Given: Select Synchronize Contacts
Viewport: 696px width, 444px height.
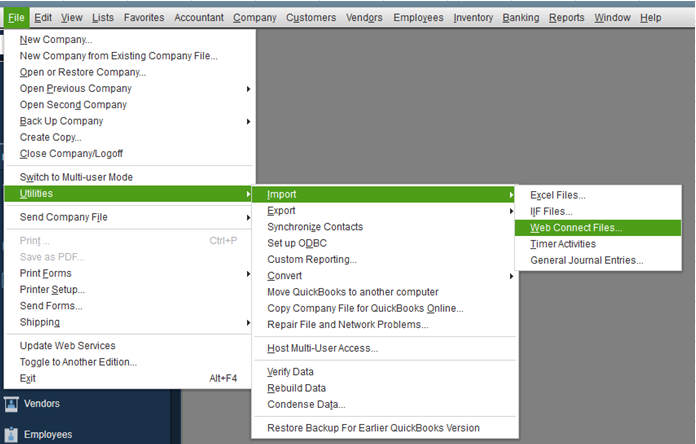Looking at the screenshot, I should click(385, 227).
